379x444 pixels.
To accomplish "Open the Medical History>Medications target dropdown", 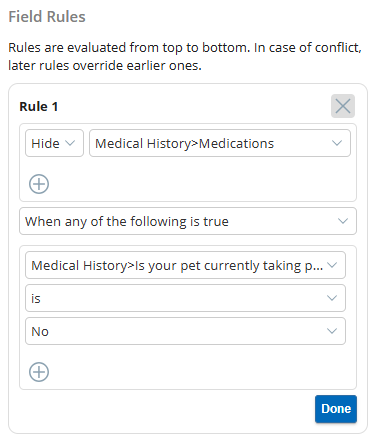I will (220, 143).
